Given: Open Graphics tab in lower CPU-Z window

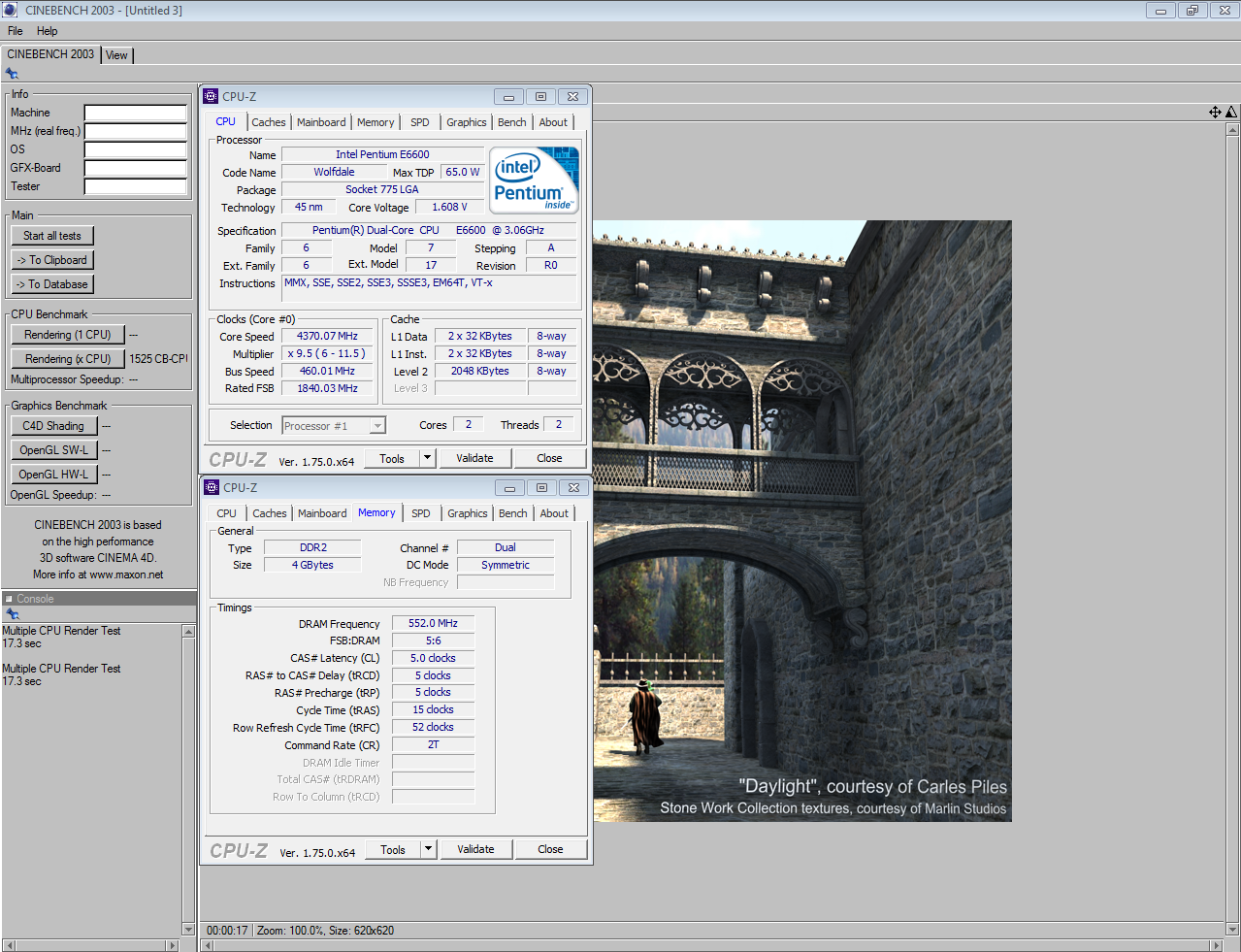Looking at the screenshot, I should click(468, 513).
